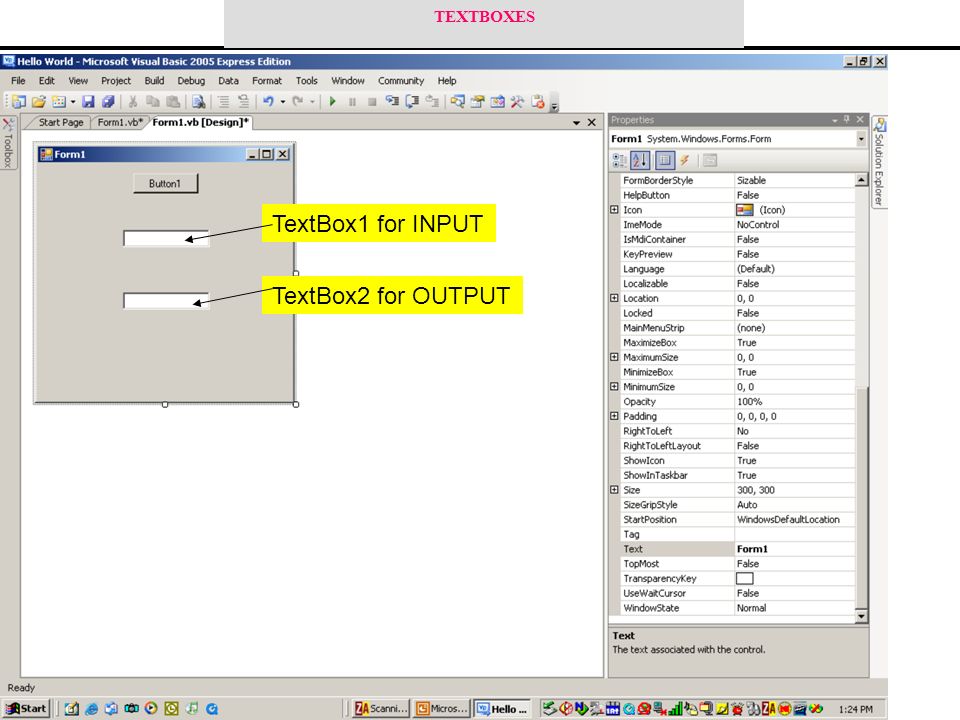Switch to Micros... taskbar window

click(x=441, y=708)
